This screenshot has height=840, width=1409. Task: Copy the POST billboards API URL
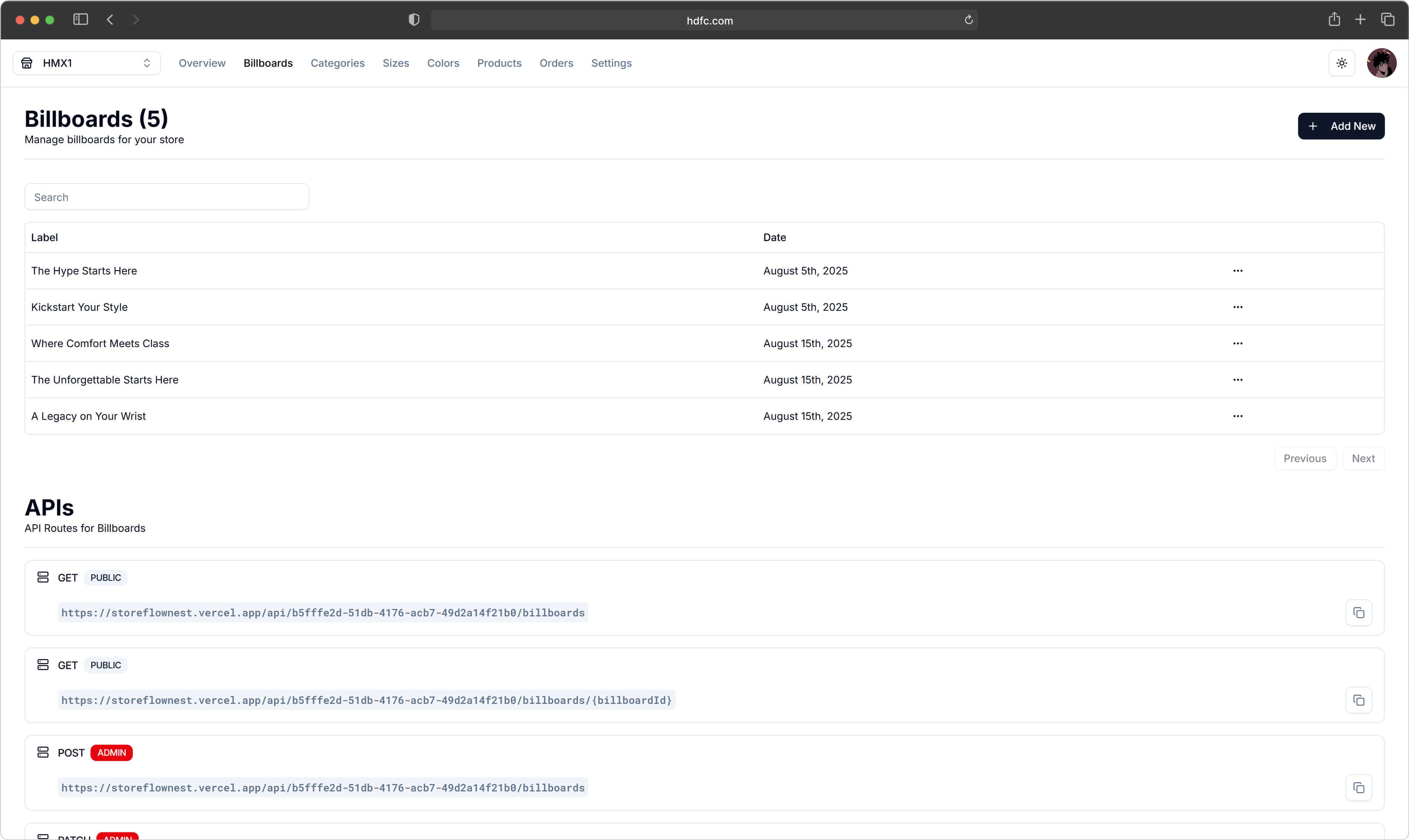pyautogui.click(x=1359, y=788)
